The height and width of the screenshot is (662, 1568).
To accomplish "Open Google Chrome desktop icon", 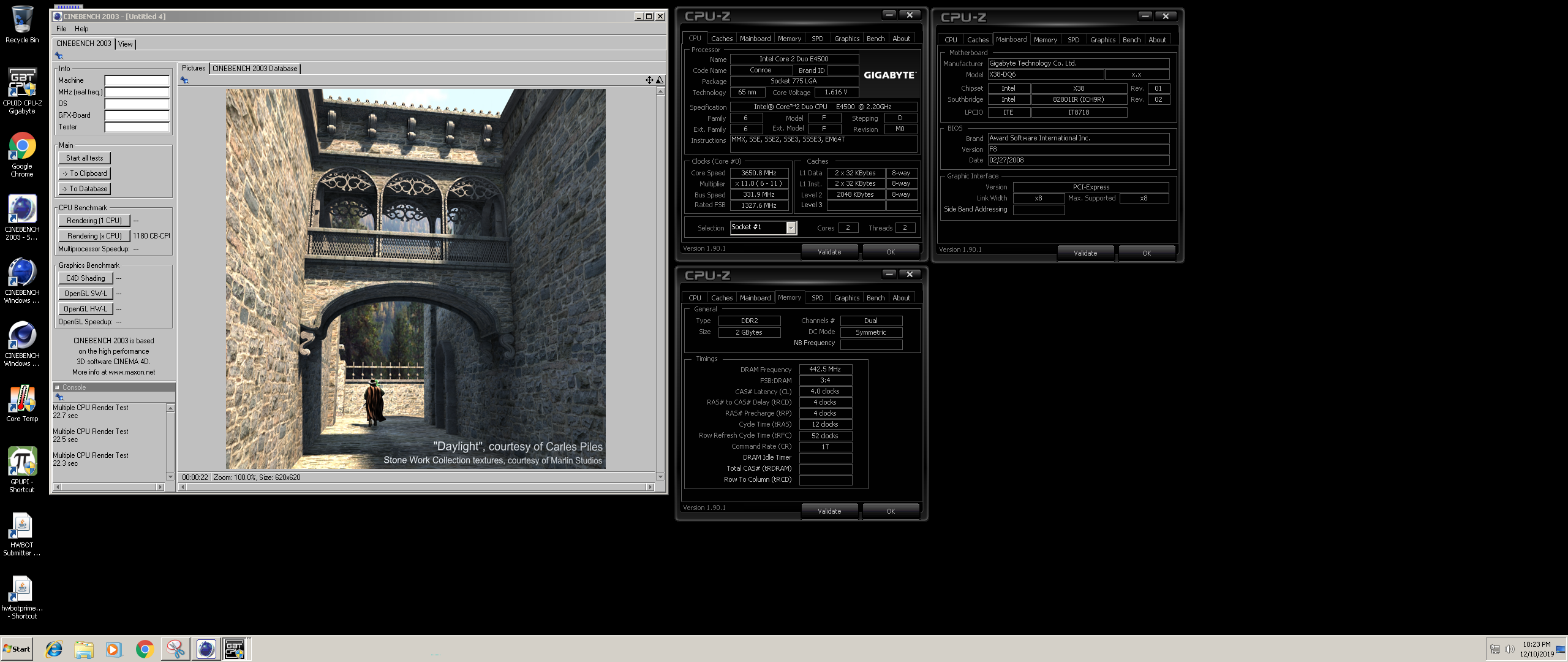I will (x=22, y=154).
